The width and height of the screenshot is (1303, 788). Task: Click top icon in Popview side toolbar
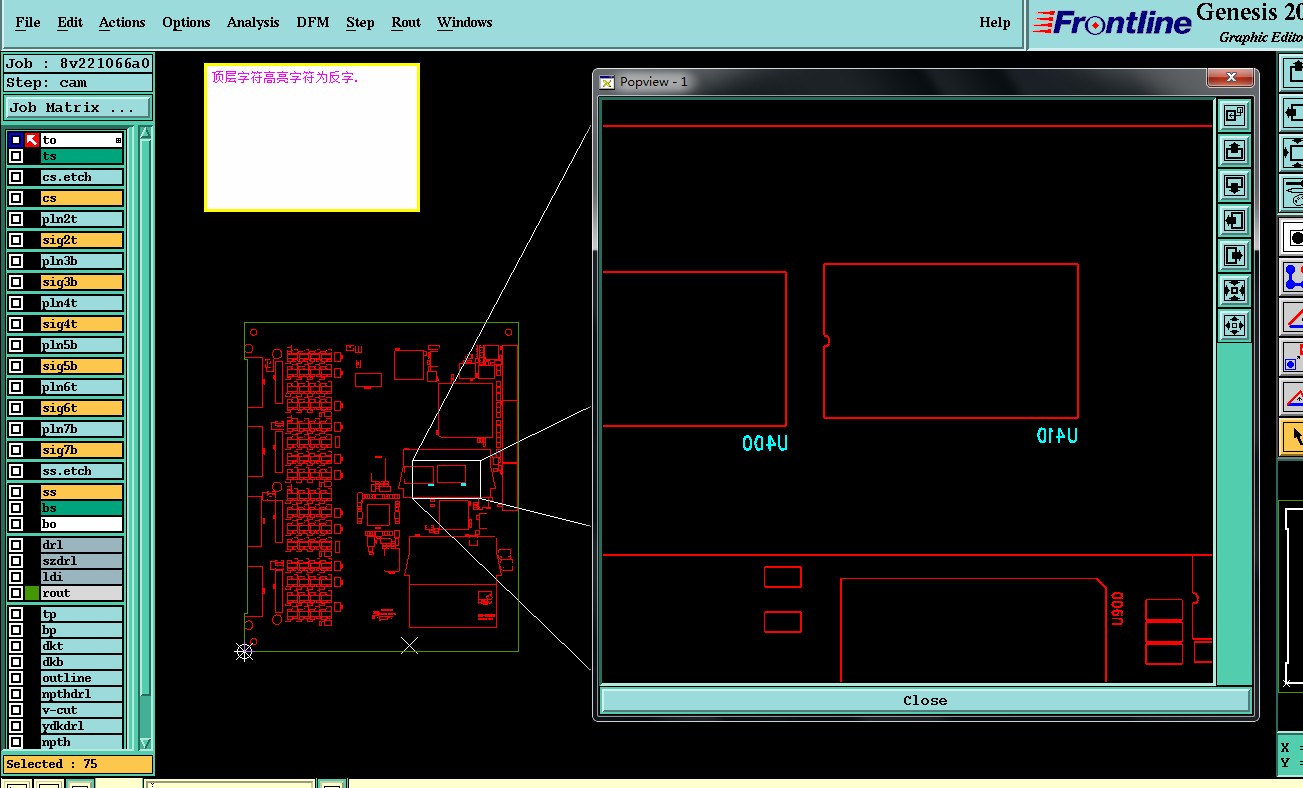(x=1234, y=115)
